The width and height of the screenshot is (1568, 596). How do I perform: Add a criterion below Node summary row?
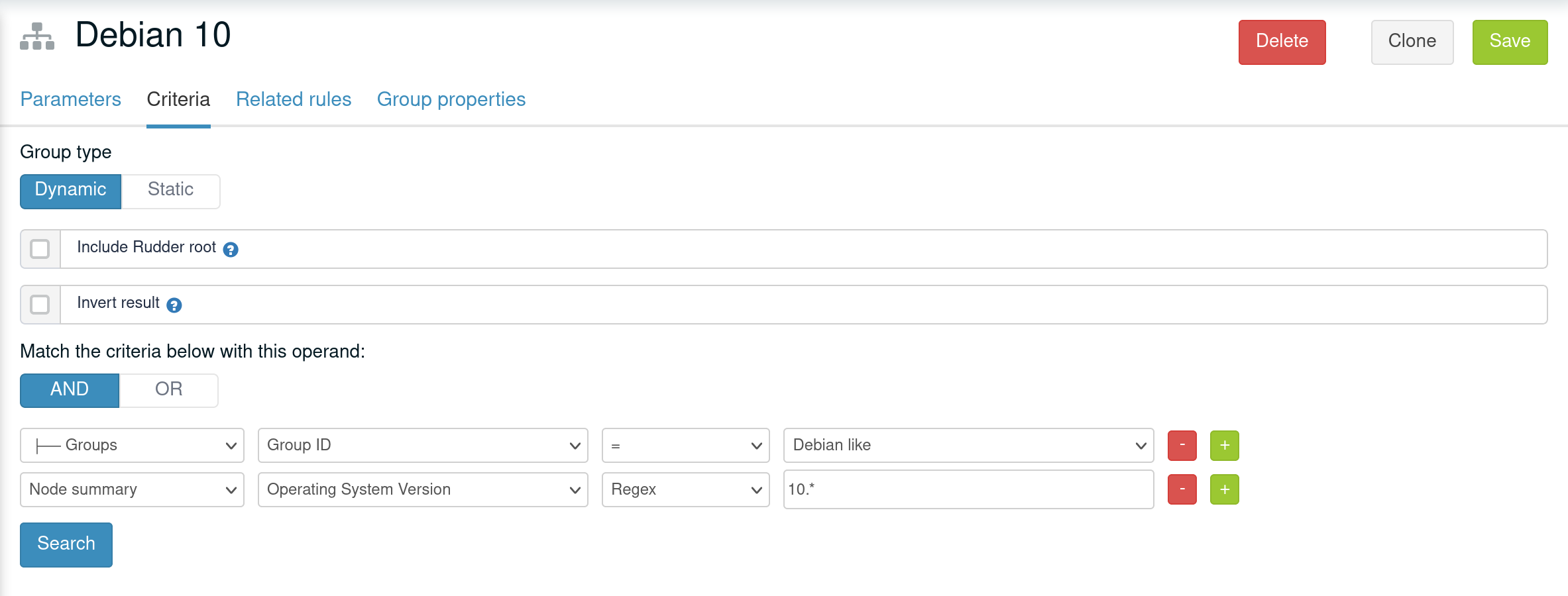click(x=1224, y=489)
